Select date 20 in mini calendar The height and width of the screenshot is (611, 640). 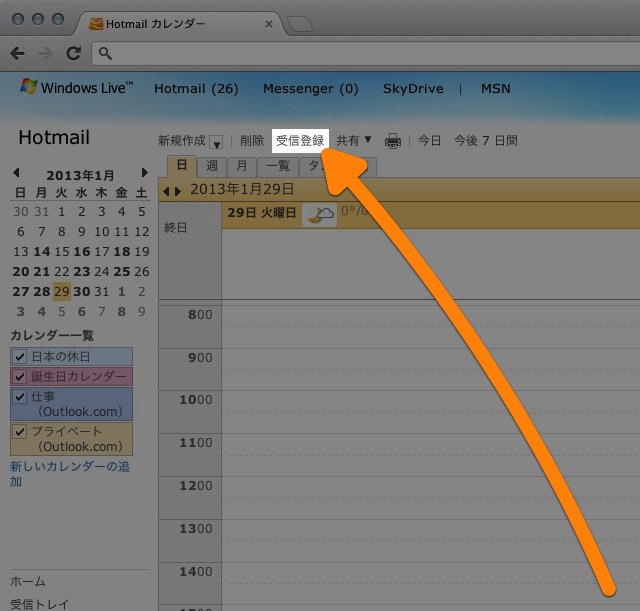21,271
